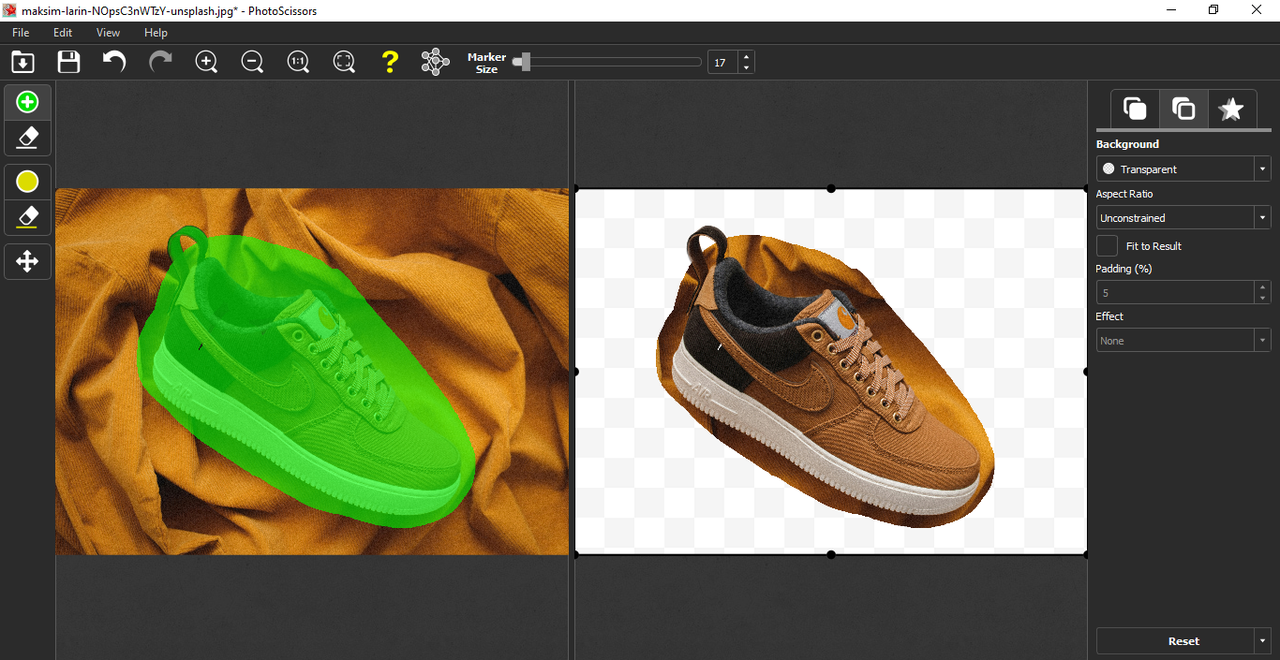This screenshot has height=660, width=1280.
Task: Click the network nodes toolbar icon
Action: [x=436, y=62]
